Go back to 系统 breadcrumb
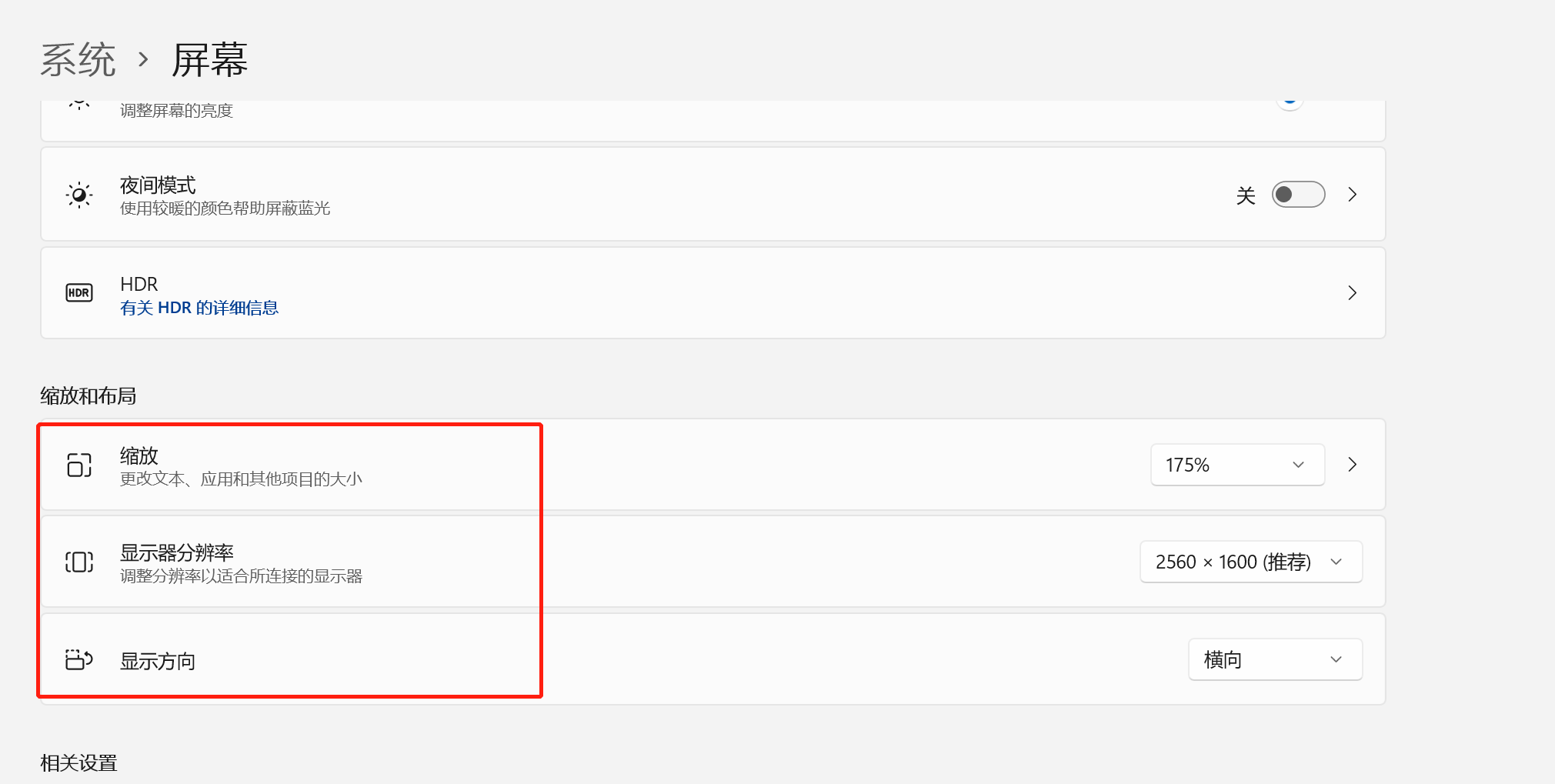The width and height of the screenshot is (1555, 784). pyautogui.click(x=78, y=60)
